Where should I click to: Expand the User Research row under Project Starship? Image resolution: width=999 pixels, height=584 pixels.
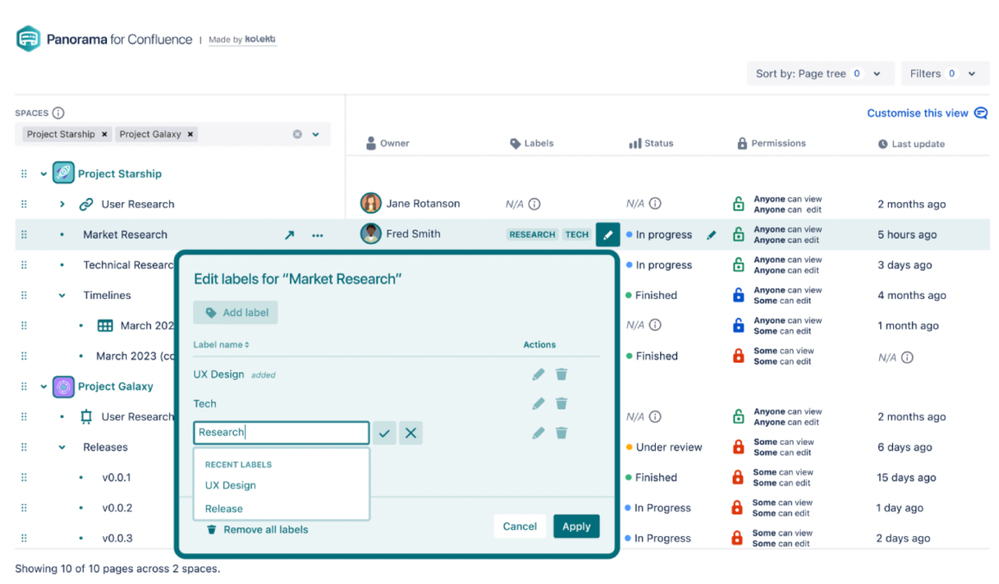pyautogui.click(x=62, y=204)
